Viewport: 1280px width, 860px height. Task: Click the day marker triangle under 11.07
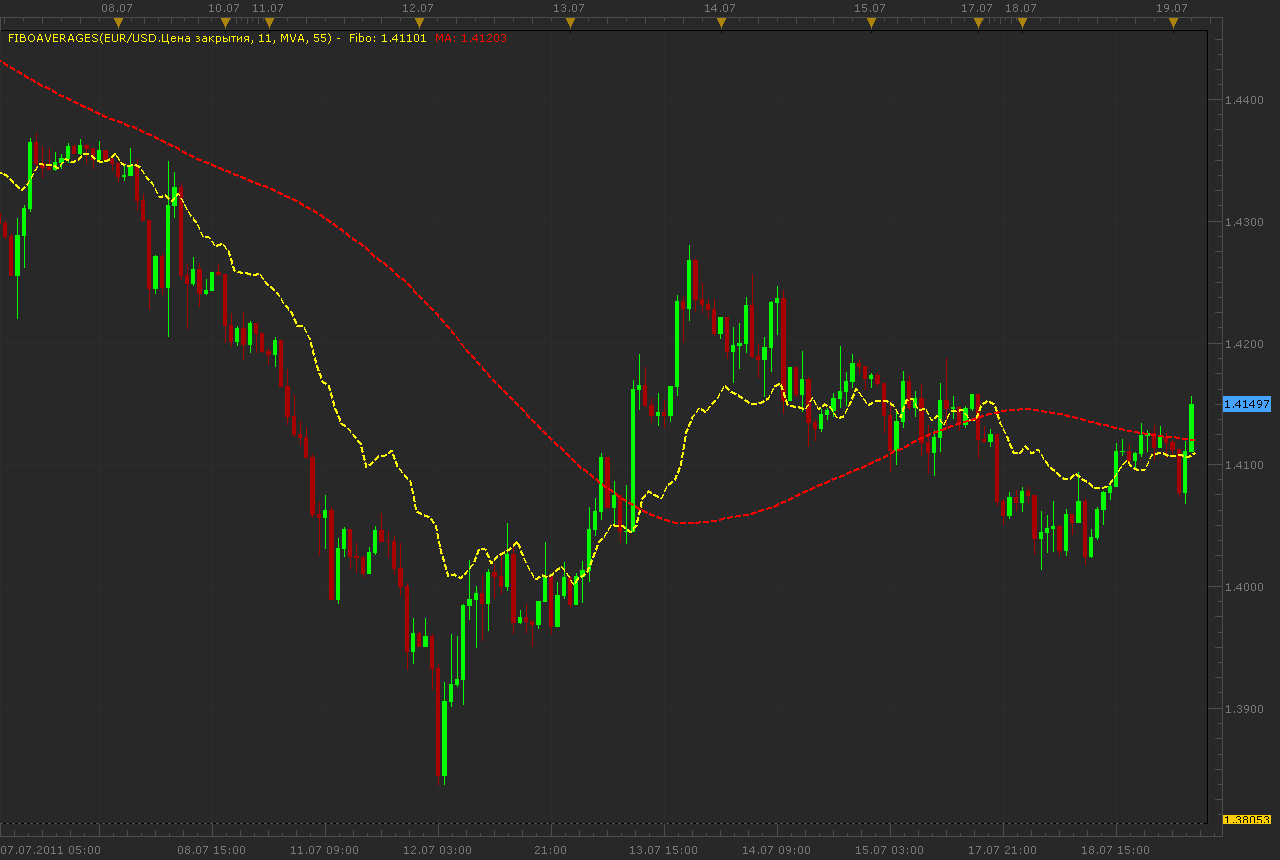(x=268, y=22)
